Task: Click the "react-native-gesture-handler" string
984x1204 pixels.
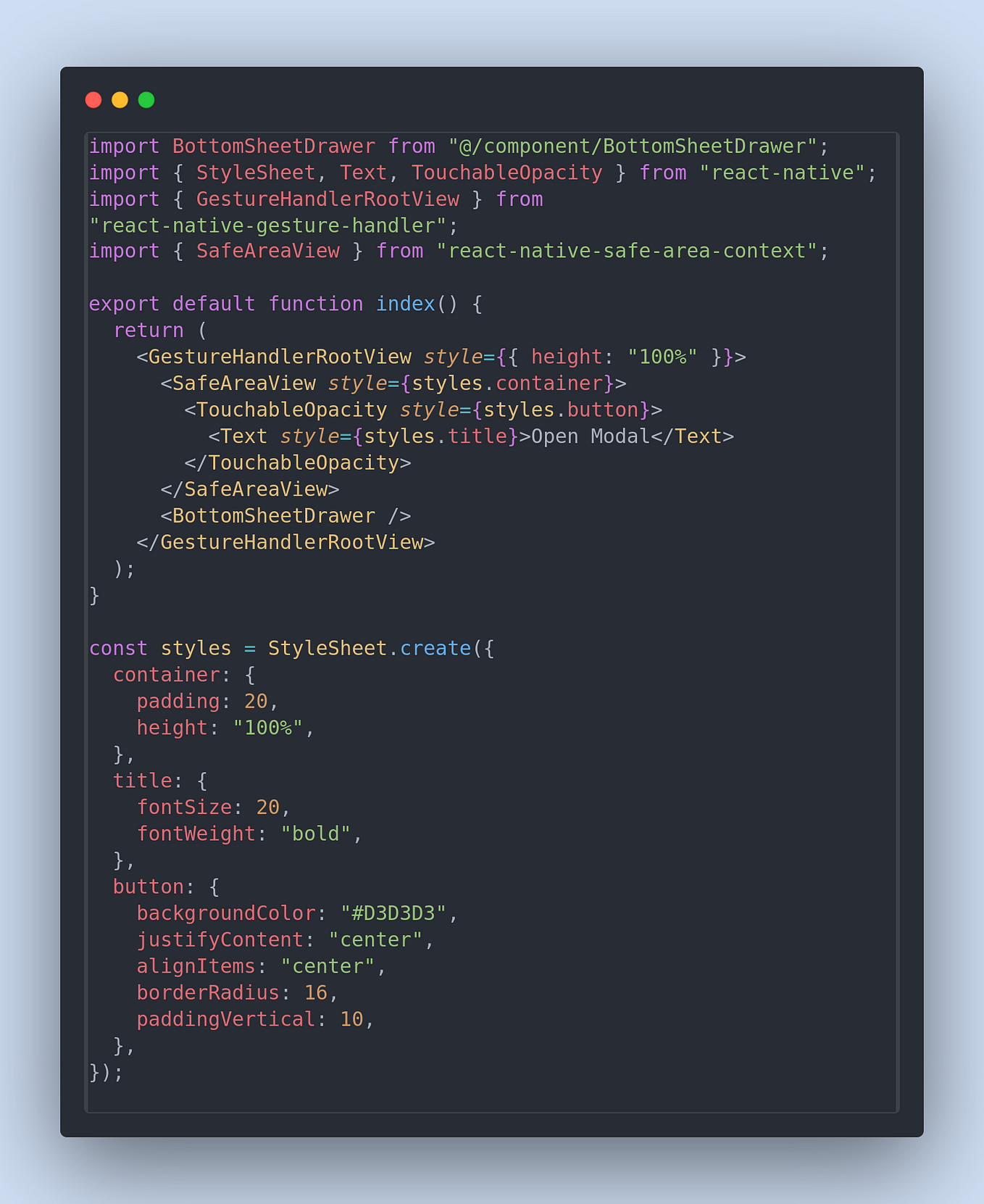Action: tap(268, 226)
